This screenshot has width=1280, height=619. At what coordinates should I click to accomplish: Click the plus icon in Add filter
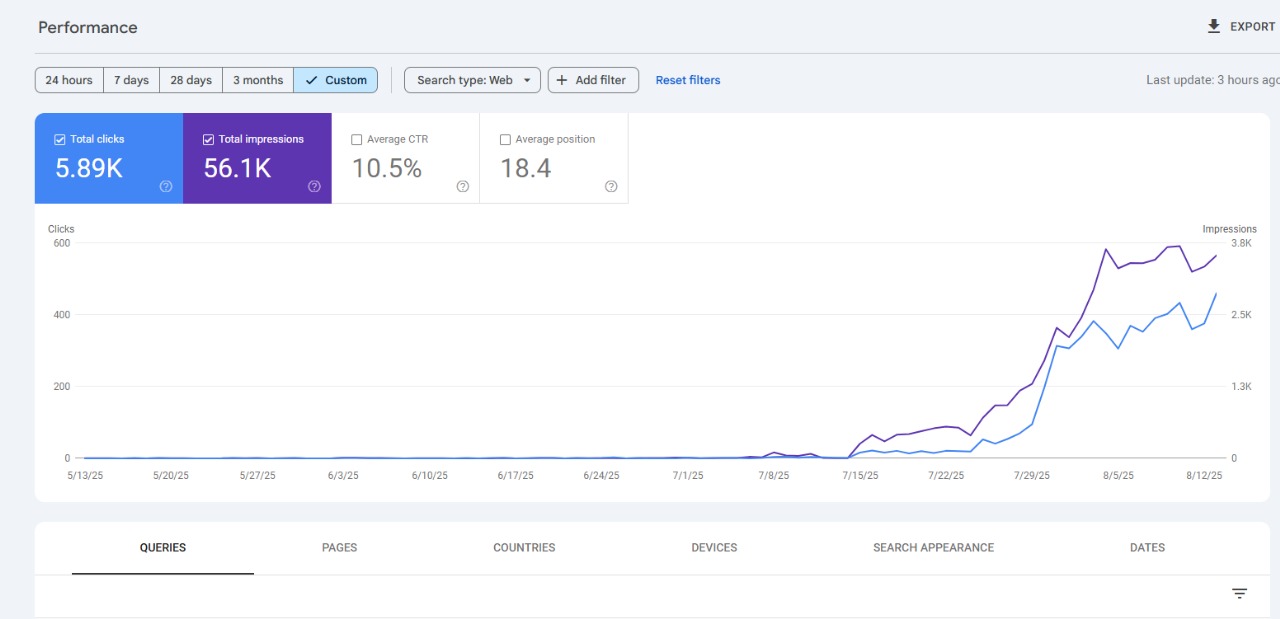[562, 80]
